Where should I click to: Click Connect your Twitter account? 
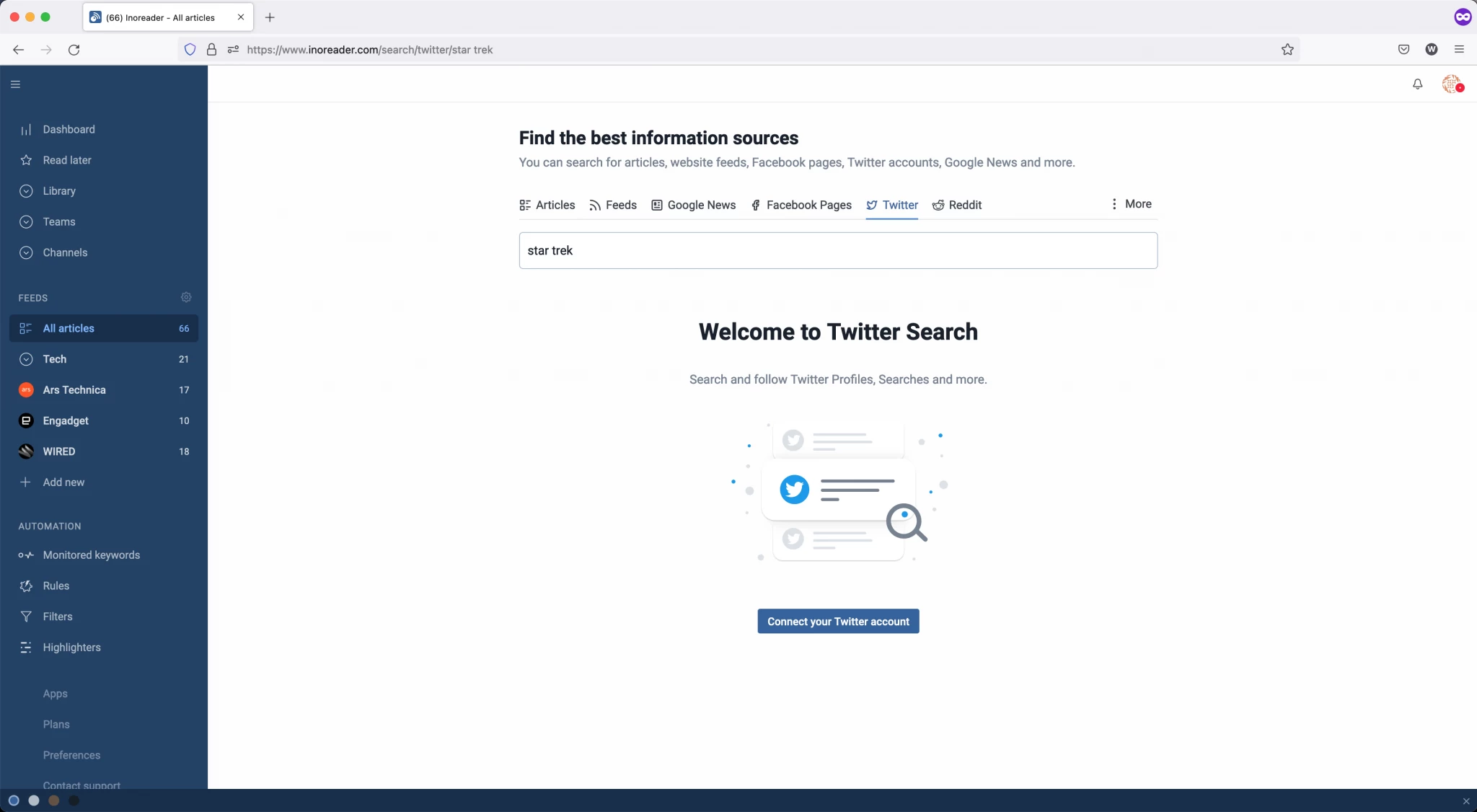[x=837, y=621]
